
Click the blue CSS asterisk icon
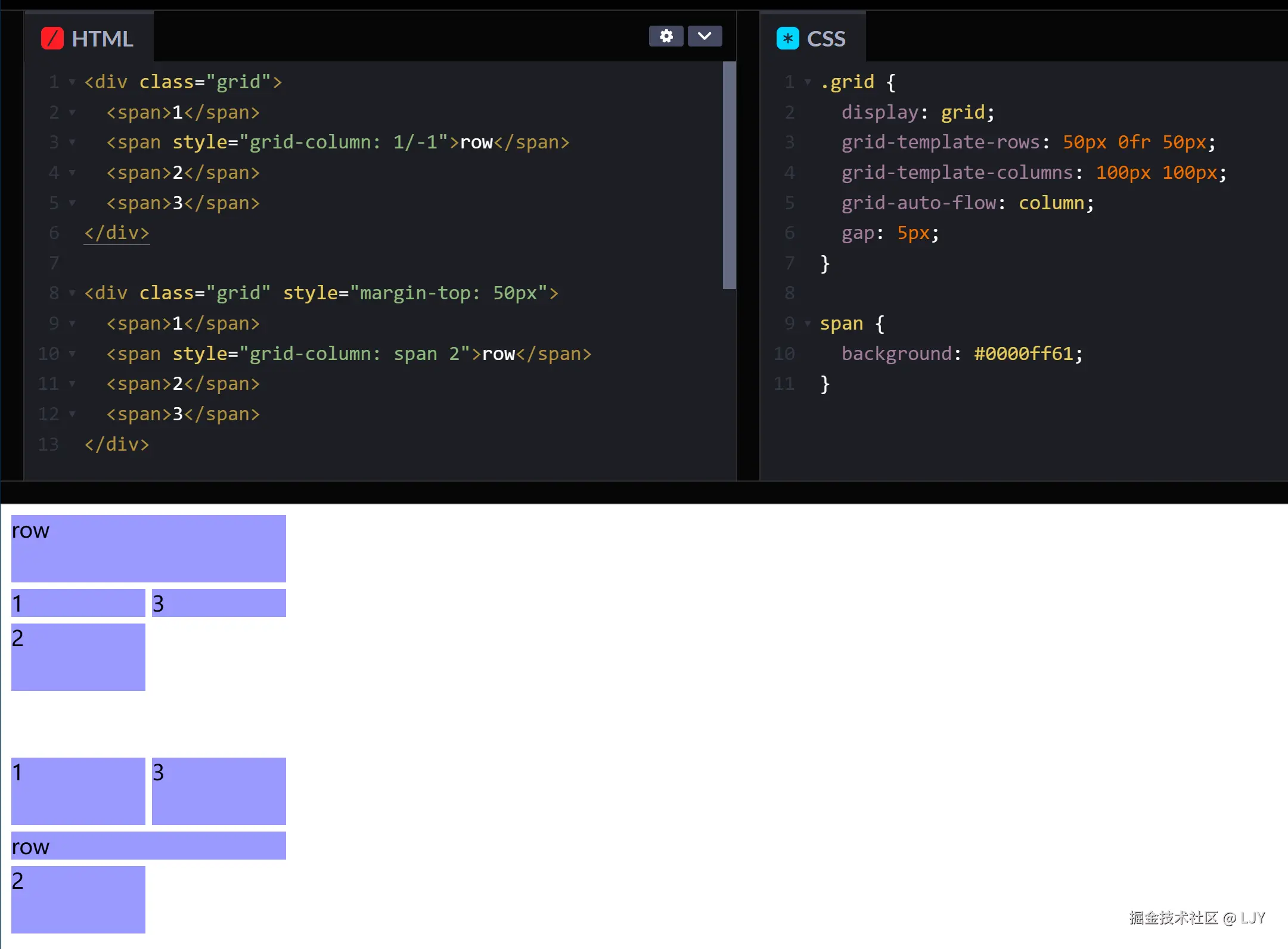787,38
